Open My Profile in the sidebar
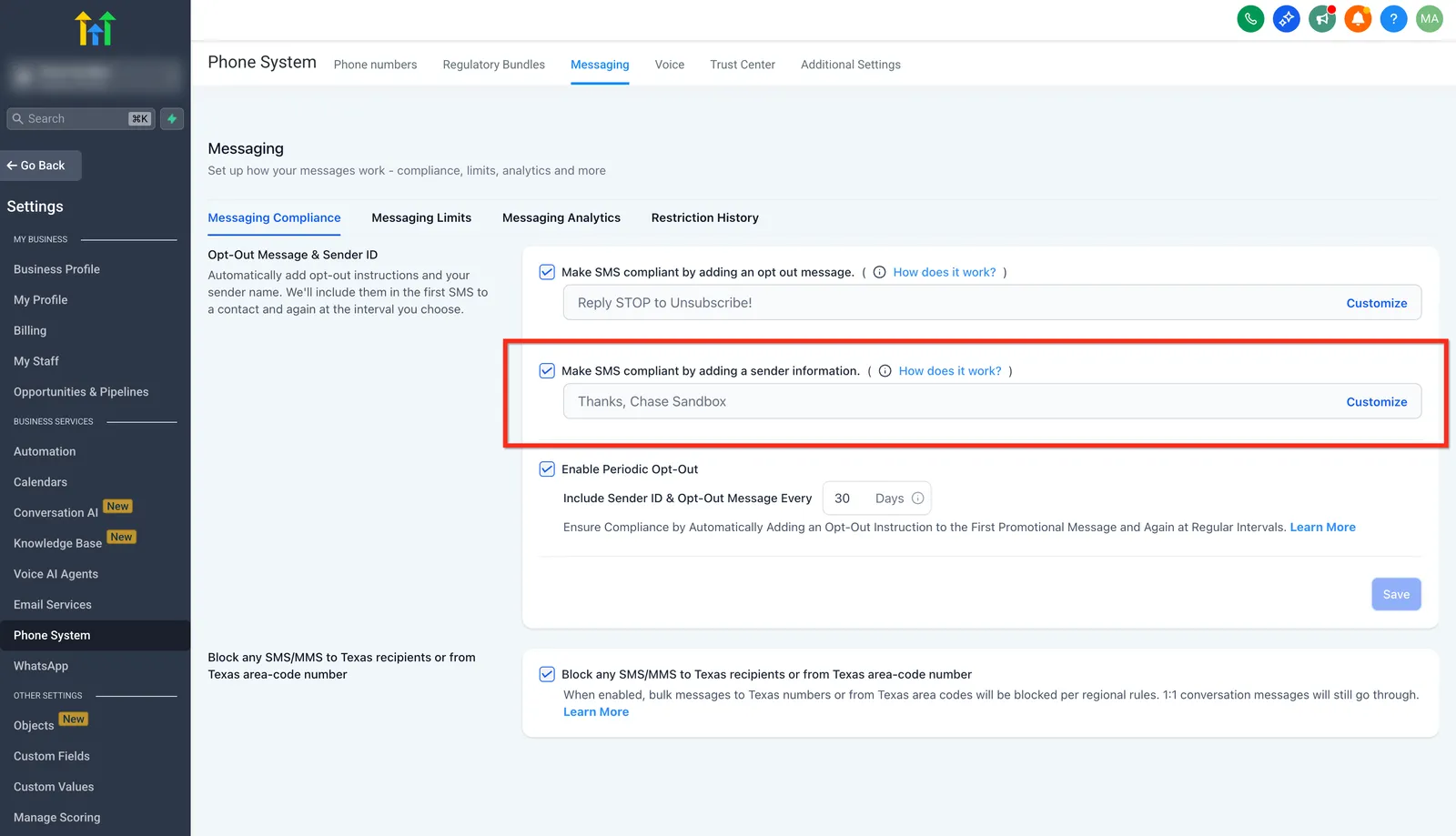 pyautogui.click(x=40, y=300)
